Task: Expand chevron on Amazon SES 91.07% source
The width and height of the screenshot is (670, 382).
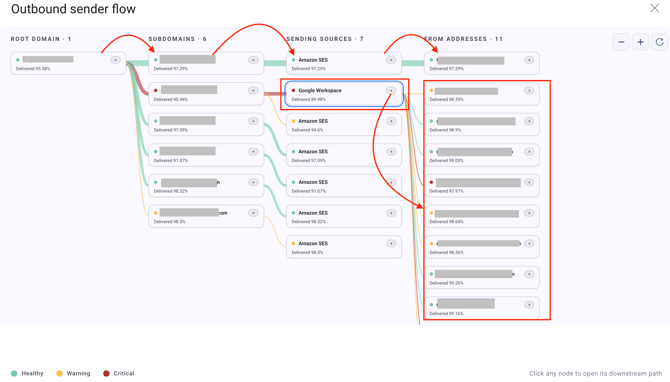Action: (391, 182)
